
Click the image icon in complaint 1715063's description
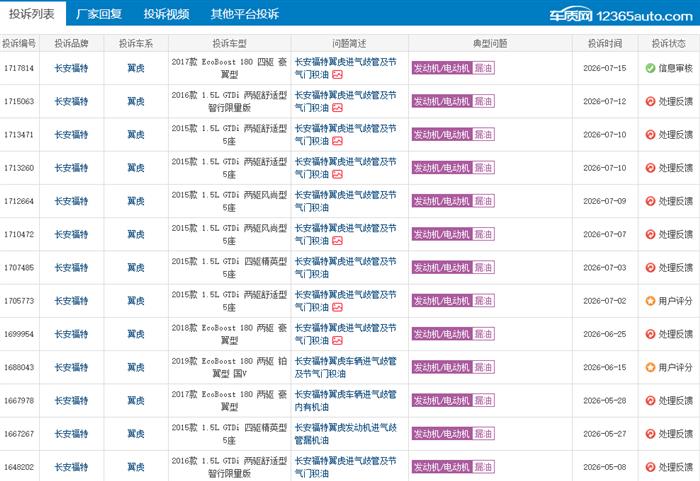338,108
